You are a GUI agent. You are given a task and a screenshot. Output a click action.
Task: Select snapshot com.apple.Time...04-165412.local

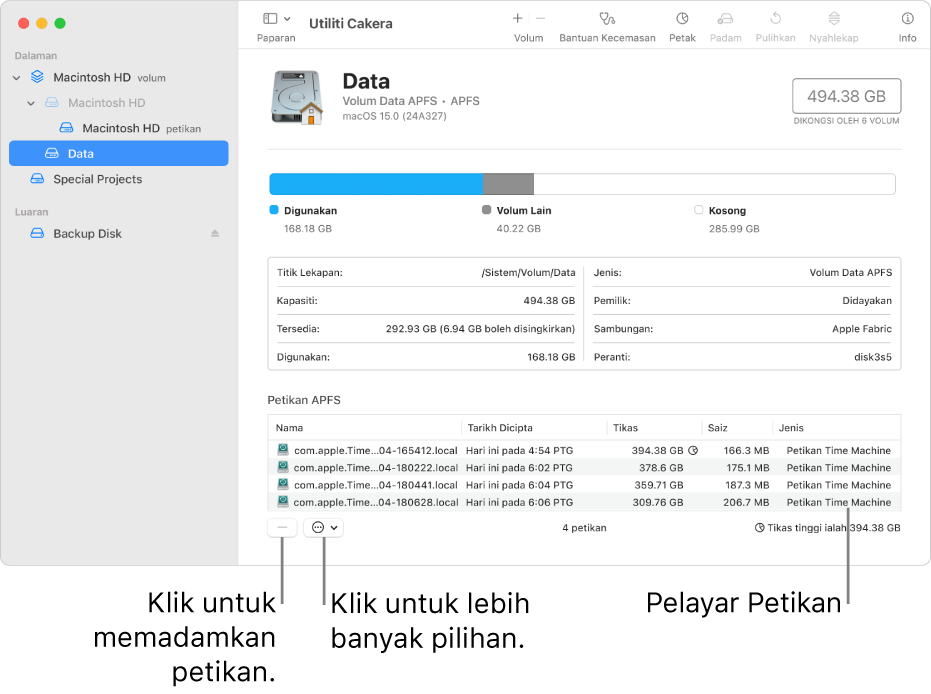[x=584, y=451]
